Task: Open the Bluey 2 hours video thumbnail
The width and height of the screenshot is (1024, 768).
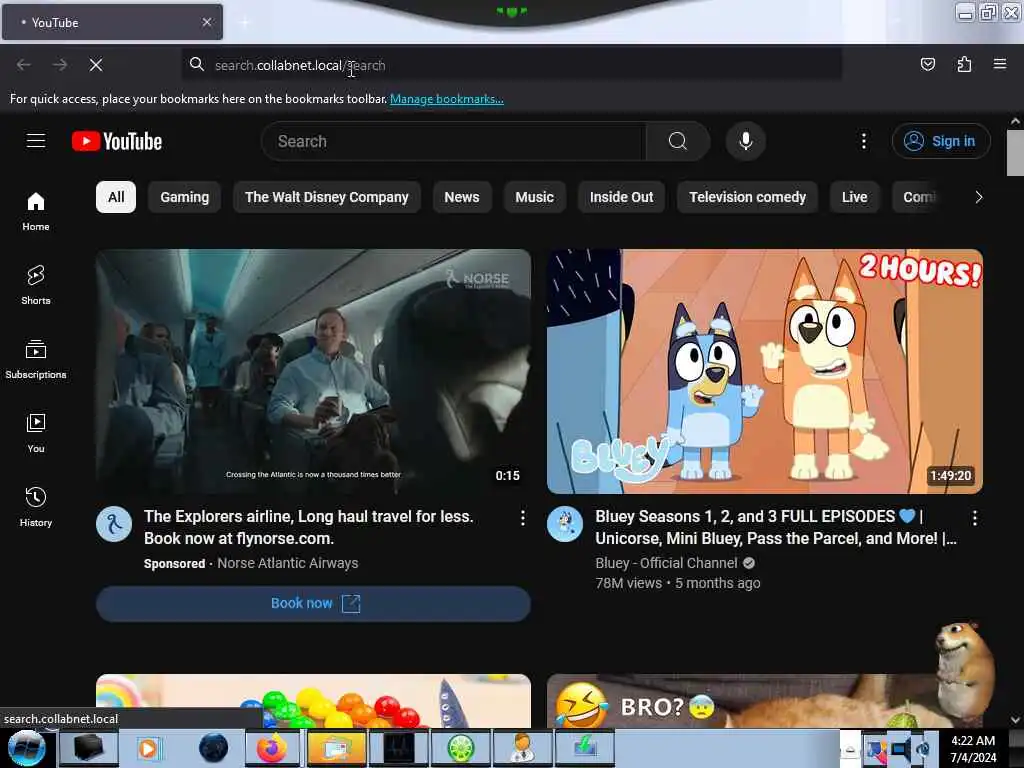Action: pyautogui.click(x=765, y=371)
